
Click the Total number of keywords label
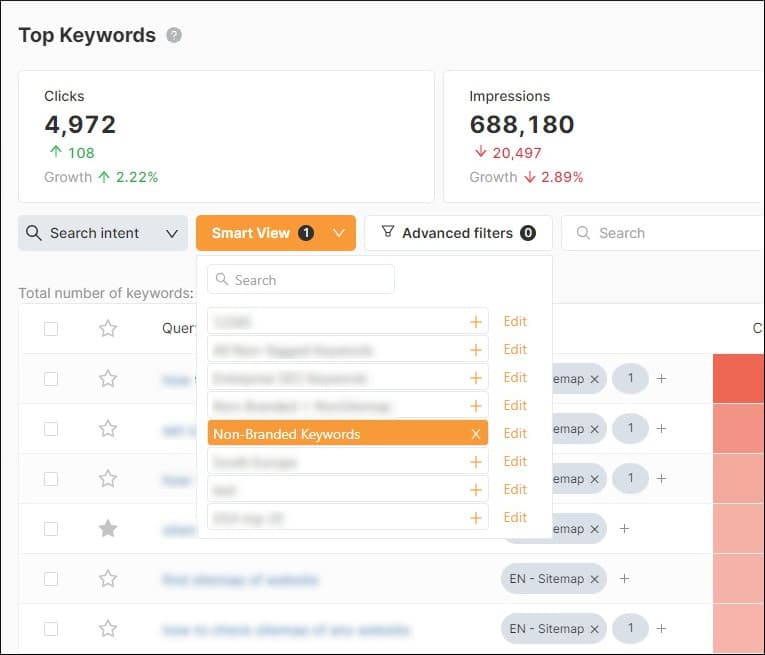(x=106, y=293)
